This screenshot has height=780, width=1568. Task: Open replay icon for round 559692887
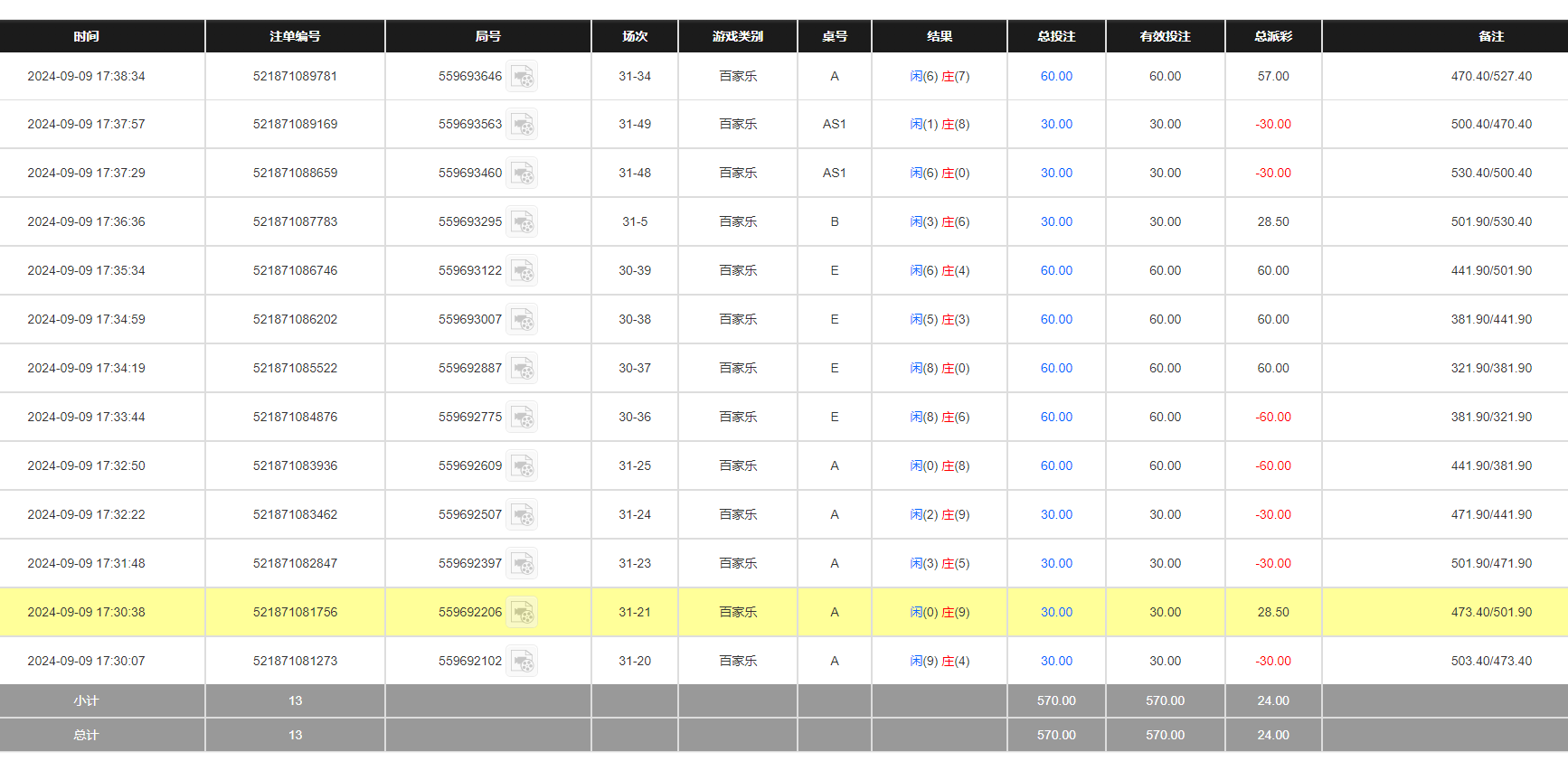click(522, 369)
